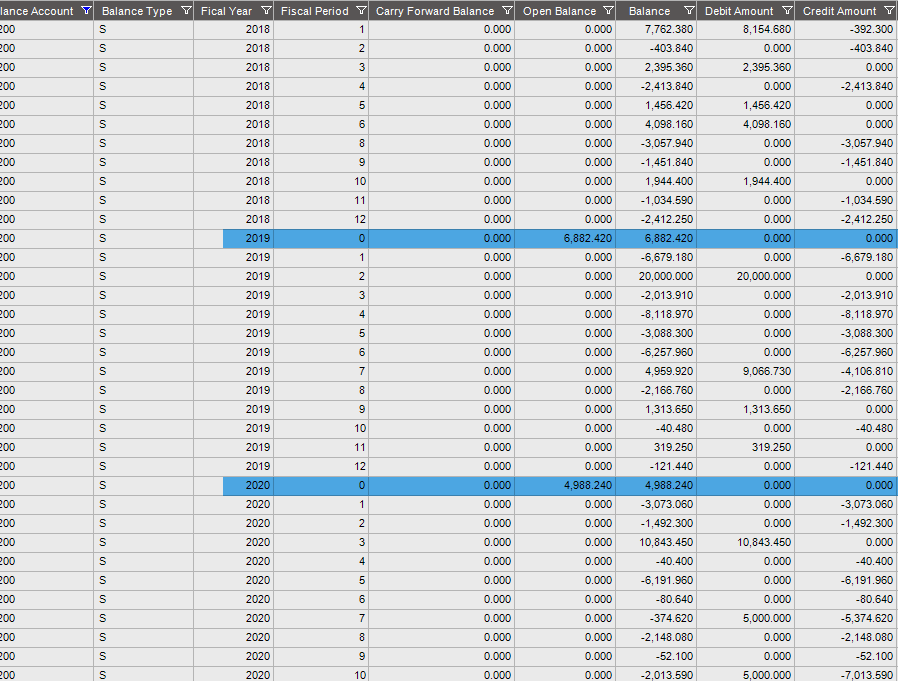Click Credit Amount value -392.300
Image resolution: width=898 pixels, height=681 pixels.
coord(871,29)
